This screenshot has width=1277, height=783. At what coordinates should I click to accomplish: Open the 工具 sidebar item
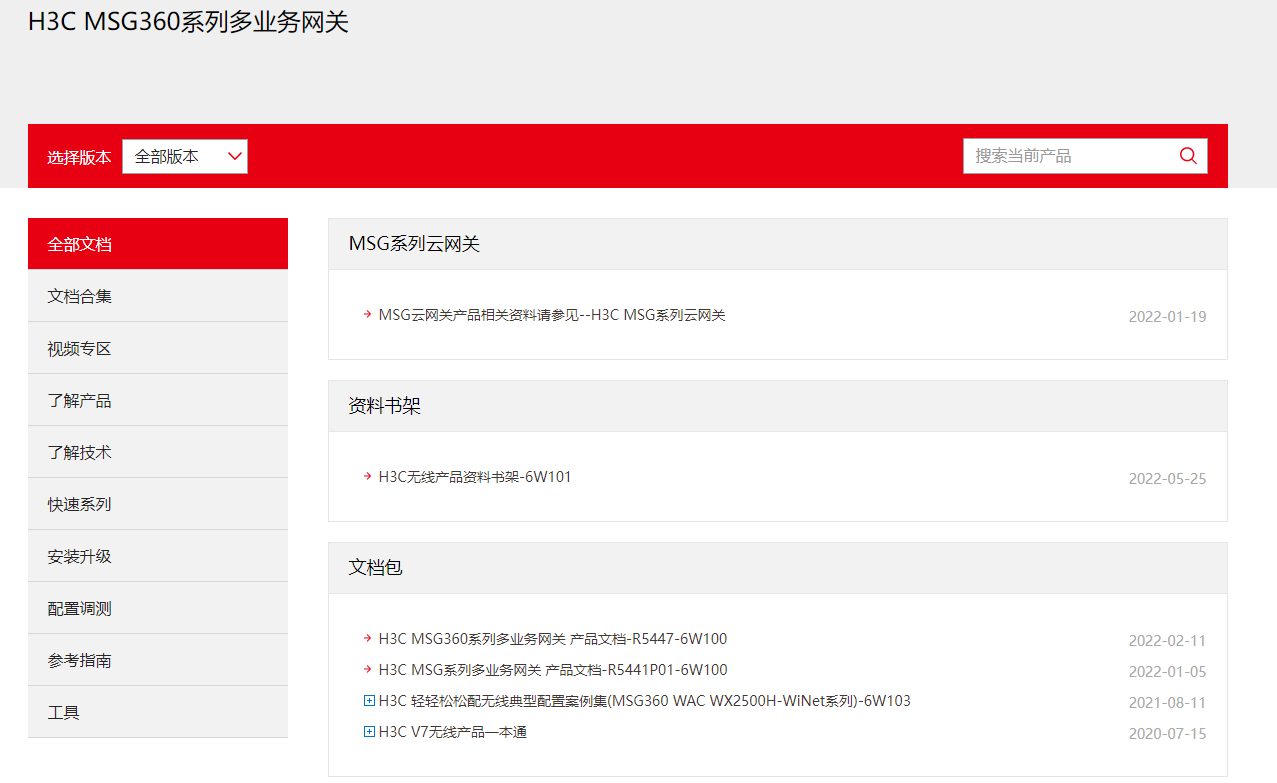[158, 712]
